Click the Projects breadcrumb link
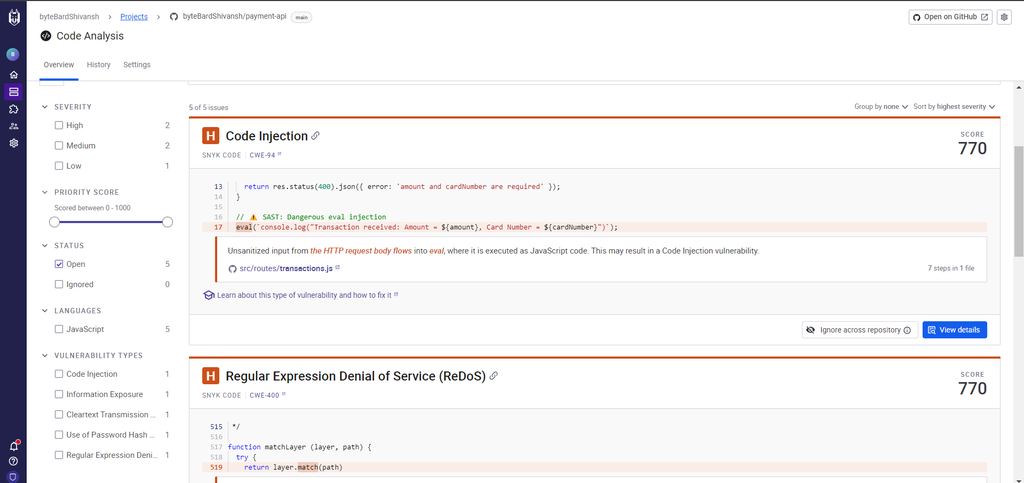Image resolution: width=1024 pixels, height=483 pixels. coord(134,17)
